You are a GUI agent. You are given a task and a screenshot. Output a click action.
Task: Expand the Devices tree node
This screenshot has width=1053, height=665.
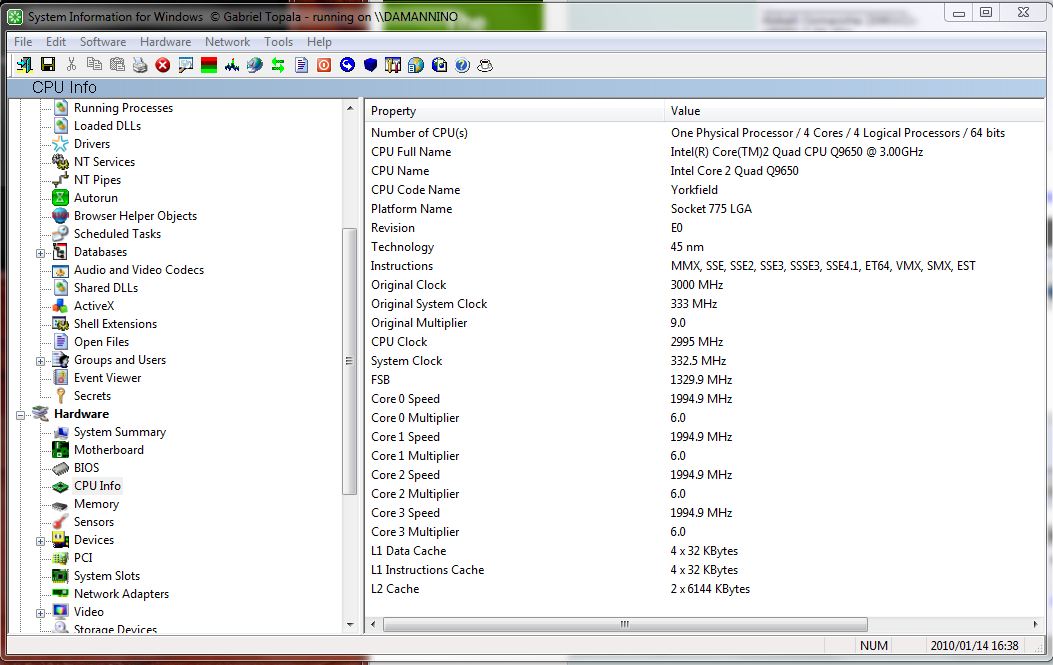[40, 541]
